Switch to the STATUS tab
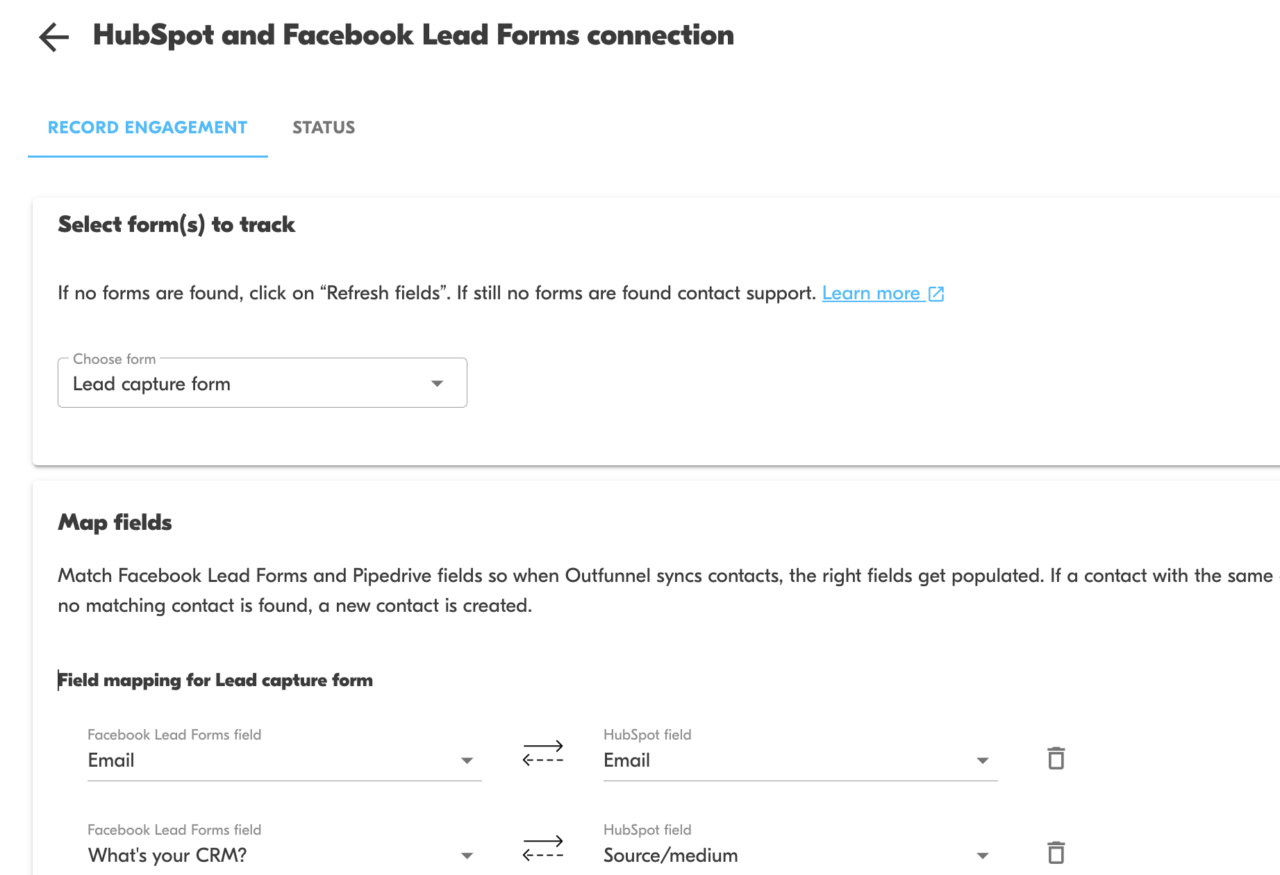Viewport: 1280px width, 875px height. click(x=323, y=127)
